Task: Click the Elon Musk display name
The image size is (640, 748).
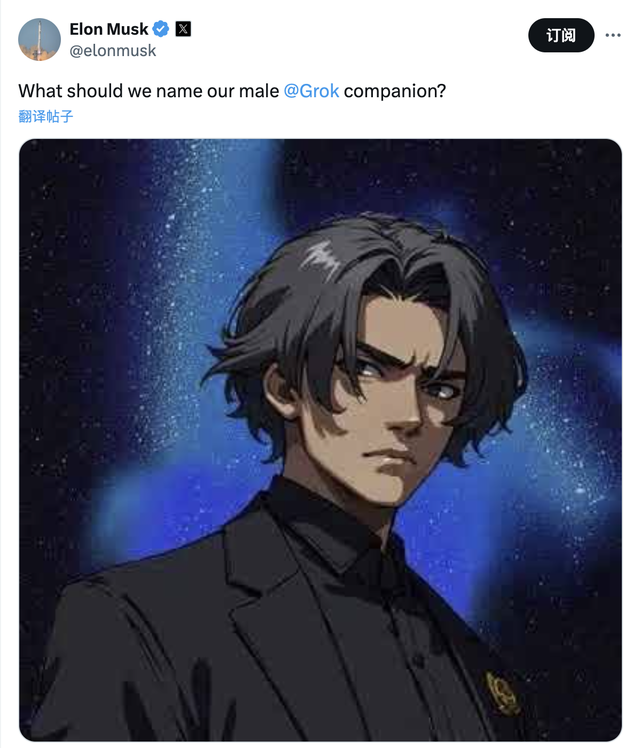Action: tap(109, 29)
